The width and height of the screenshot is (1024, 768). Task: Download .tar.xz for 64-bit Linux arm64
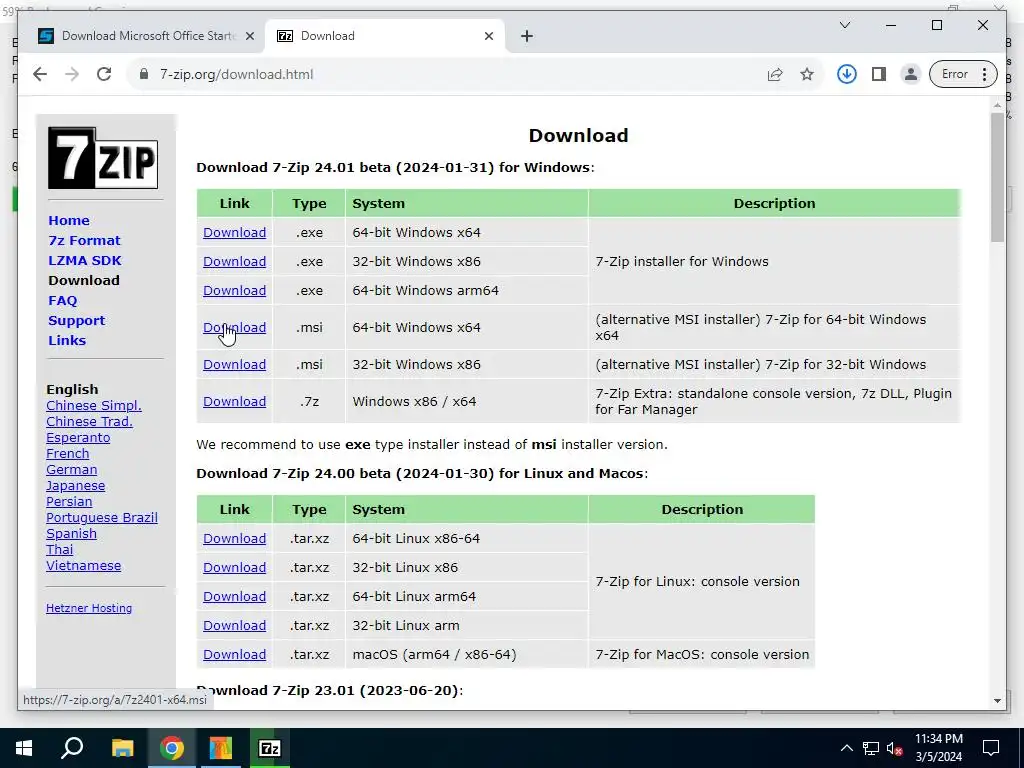click(x=234, y=597)
